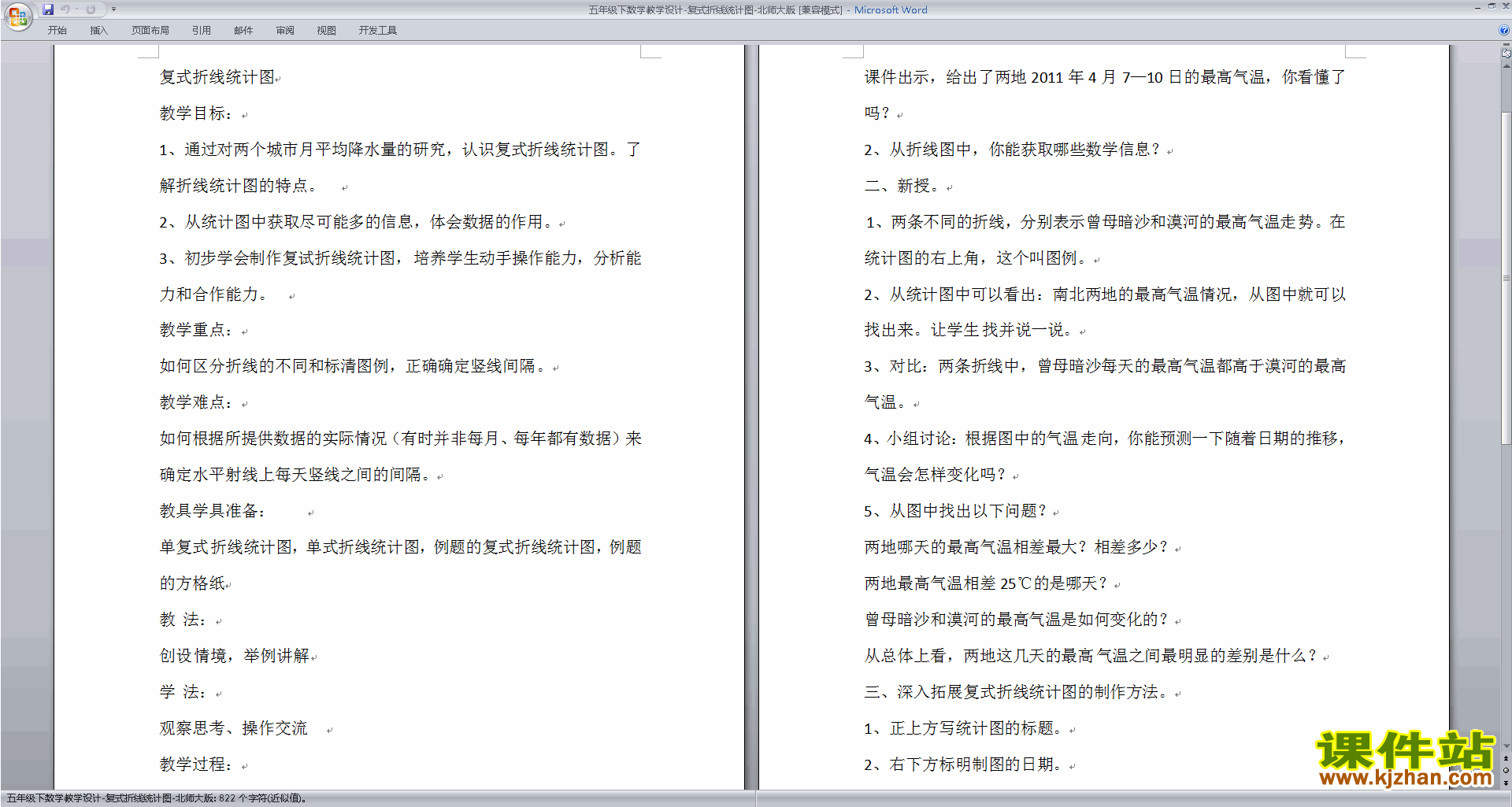The height and width of the screenshot is (807, 1512).
Task: Switch to the 视图 tab
Action: tap(327, 31)
